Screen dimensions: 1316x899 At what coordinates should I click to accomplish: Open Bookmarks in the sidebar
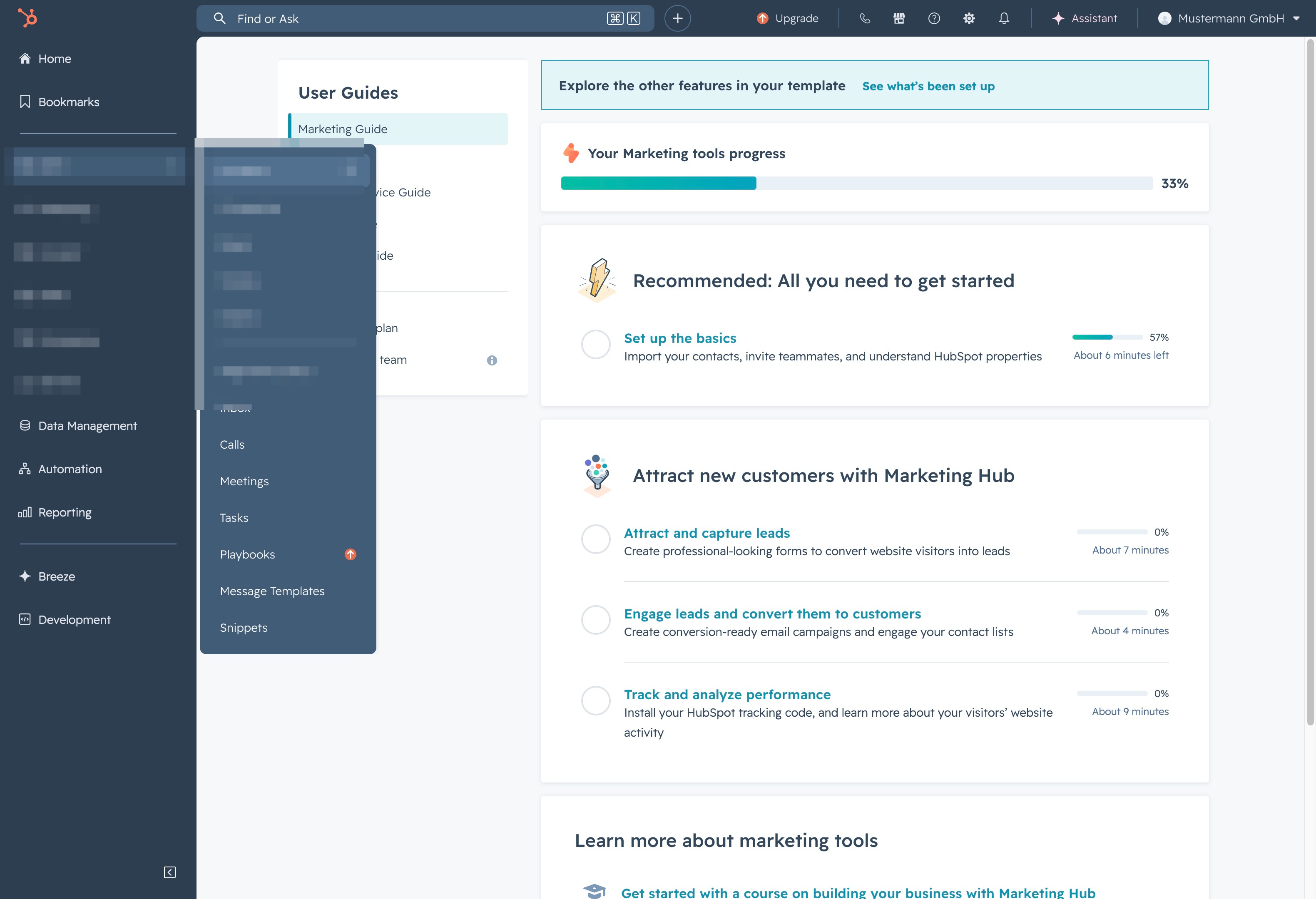click(x=60, y=102)
